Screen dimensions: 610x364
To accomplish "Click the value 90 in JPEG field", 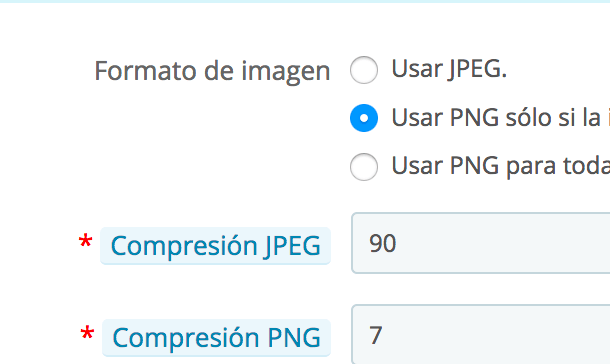I will (382, 243).
